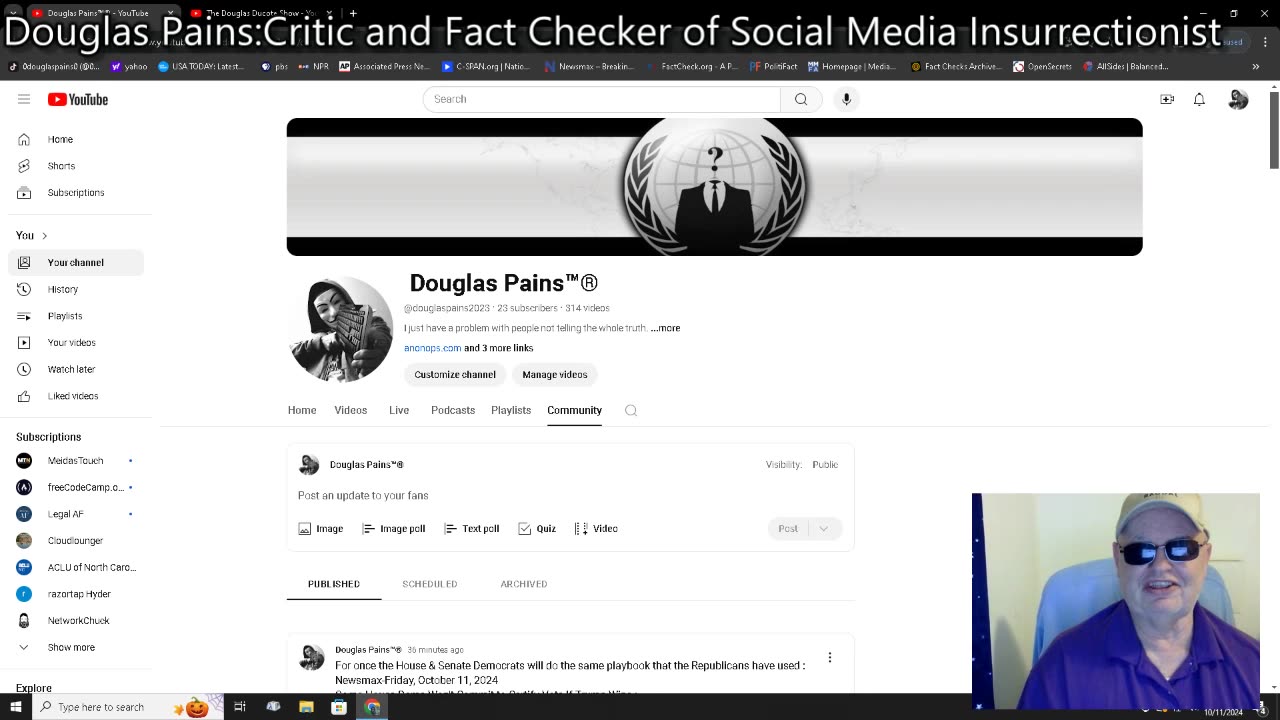Image resolution: width=1280 pixels, height=720 pixels.
Task: Open the notifications bell
Action: (x=1199, y=99)
